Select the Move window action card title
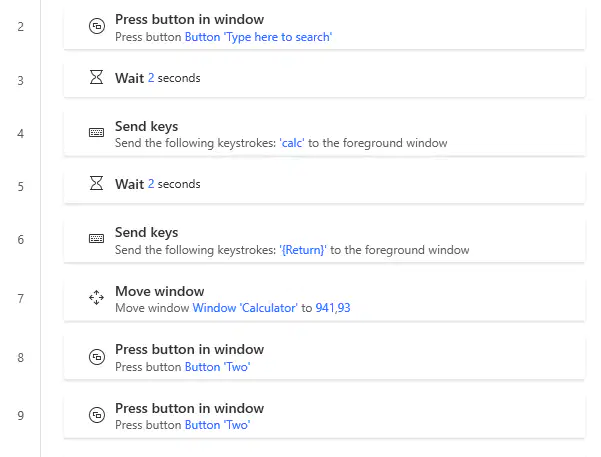This screenshot has height=457, width=601. click(159, 291)
